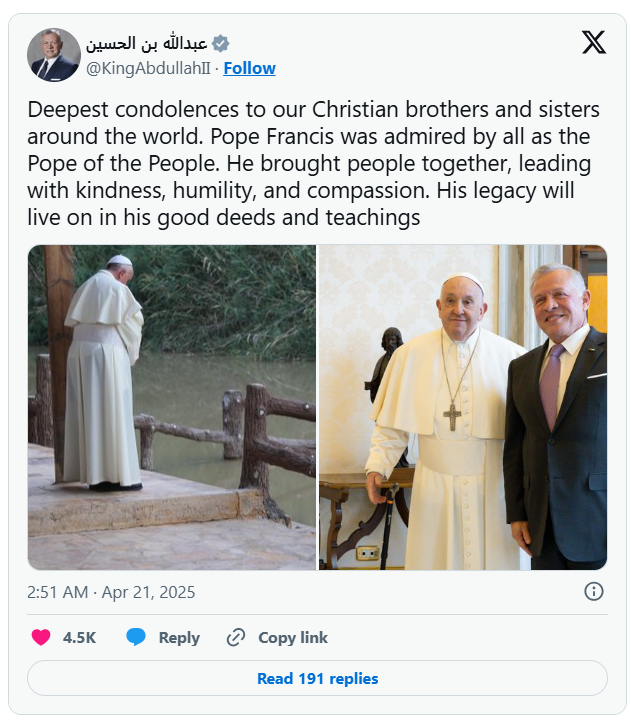Click the blue reply bubble icon
Image resolution: width=631 pixels, height=721 pixels.
[x=137, y=637]
